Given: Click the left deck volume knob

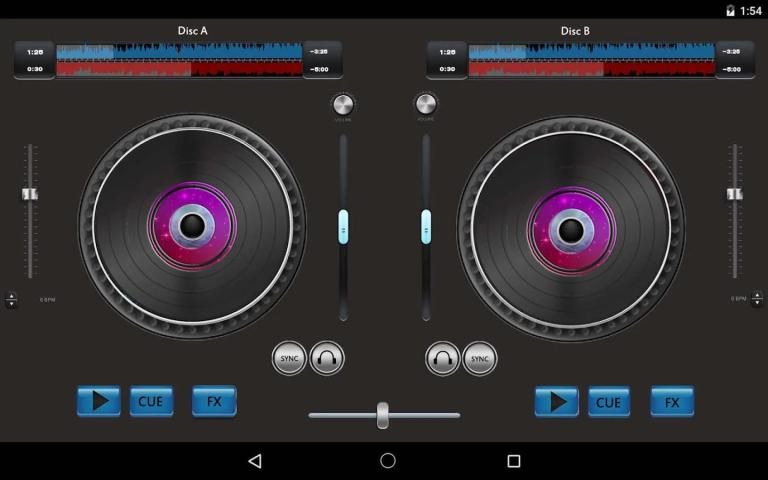Looking at the screenshot, I should click(x=343, y=105).
